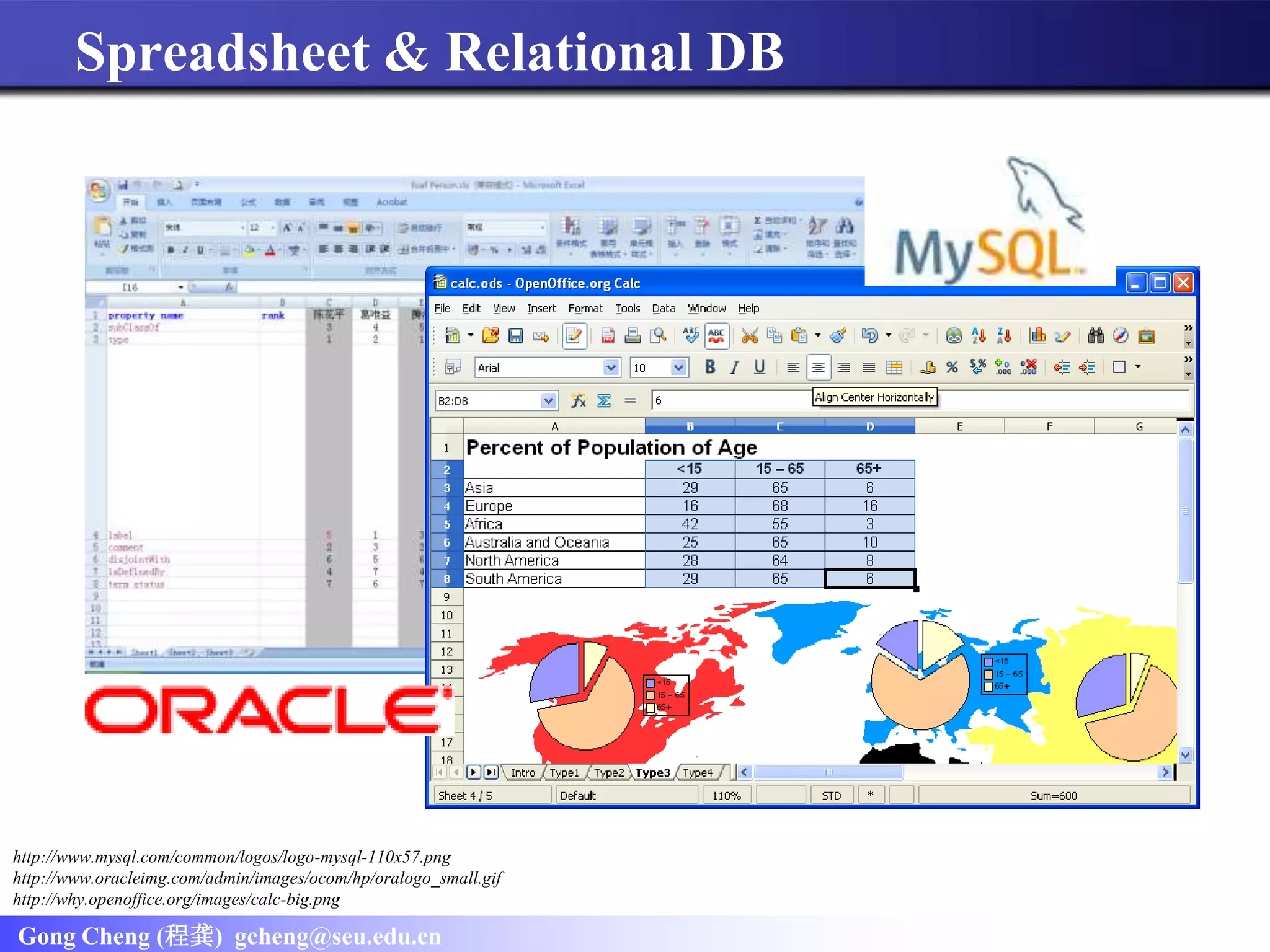Click the Open file folder icon

click(491, 336)
